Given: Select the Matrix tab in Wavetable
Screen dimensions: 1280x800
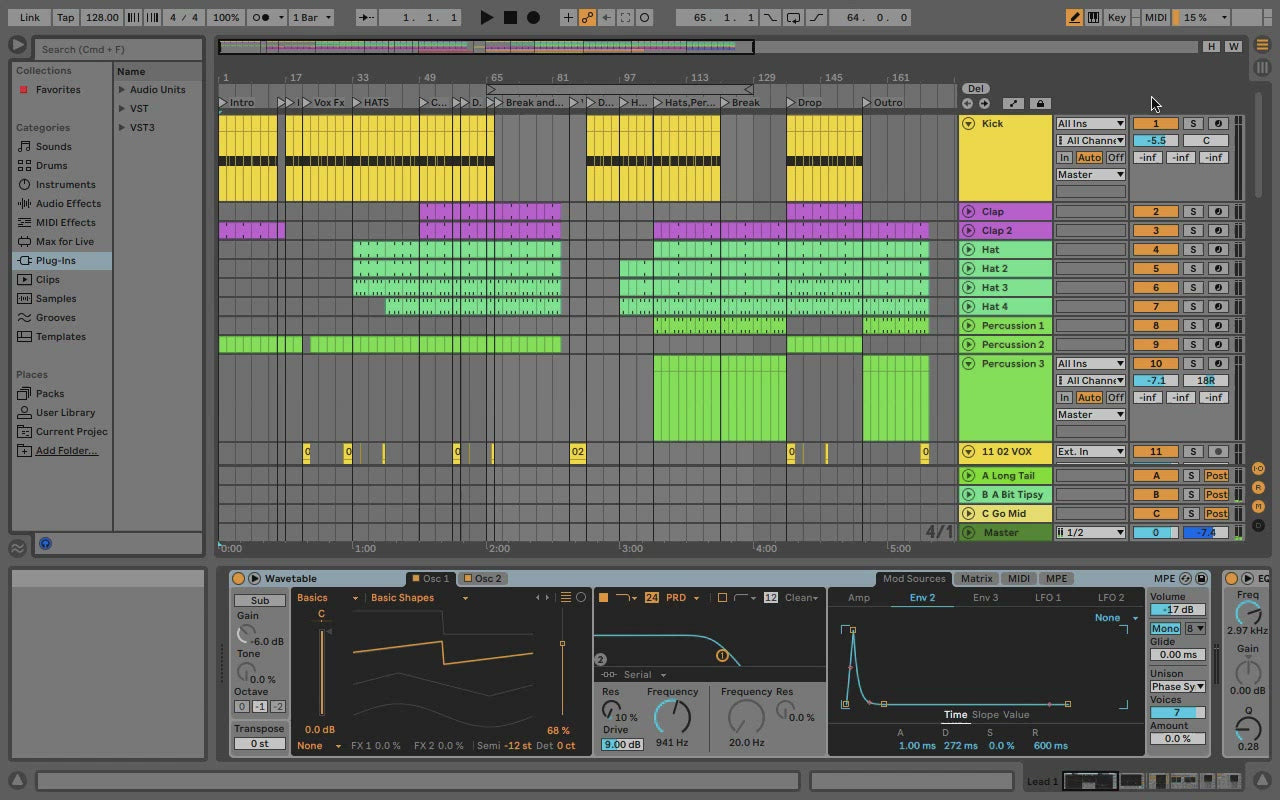Looking at the screenshot, I should tap(976, 578).
